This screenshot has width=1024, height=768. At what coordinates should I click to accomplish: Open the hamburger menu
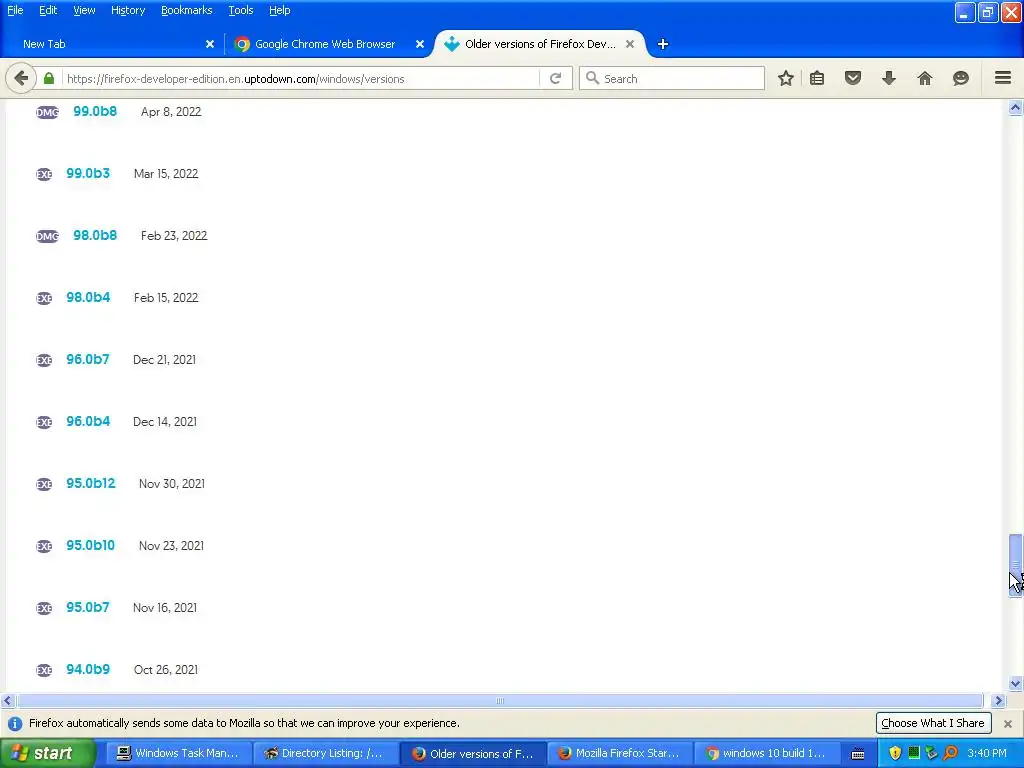pyautogui.click(x=1003, y=78)
